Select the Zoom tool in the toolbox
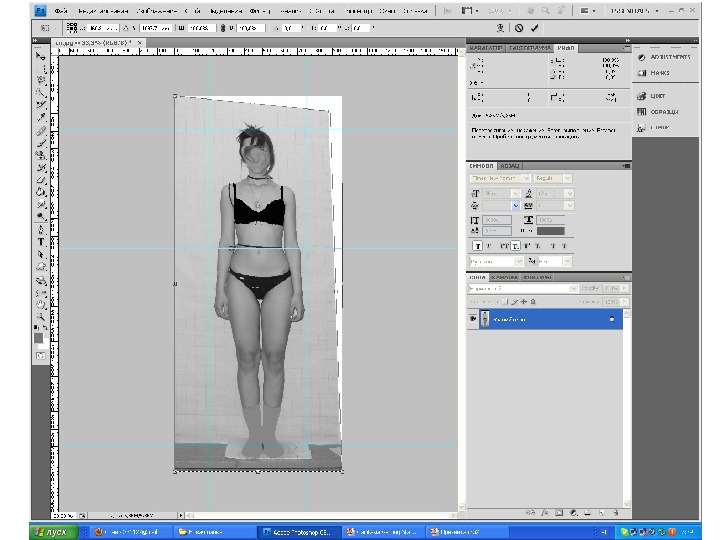Screen dimensions: 720x540 coord(41,316)
